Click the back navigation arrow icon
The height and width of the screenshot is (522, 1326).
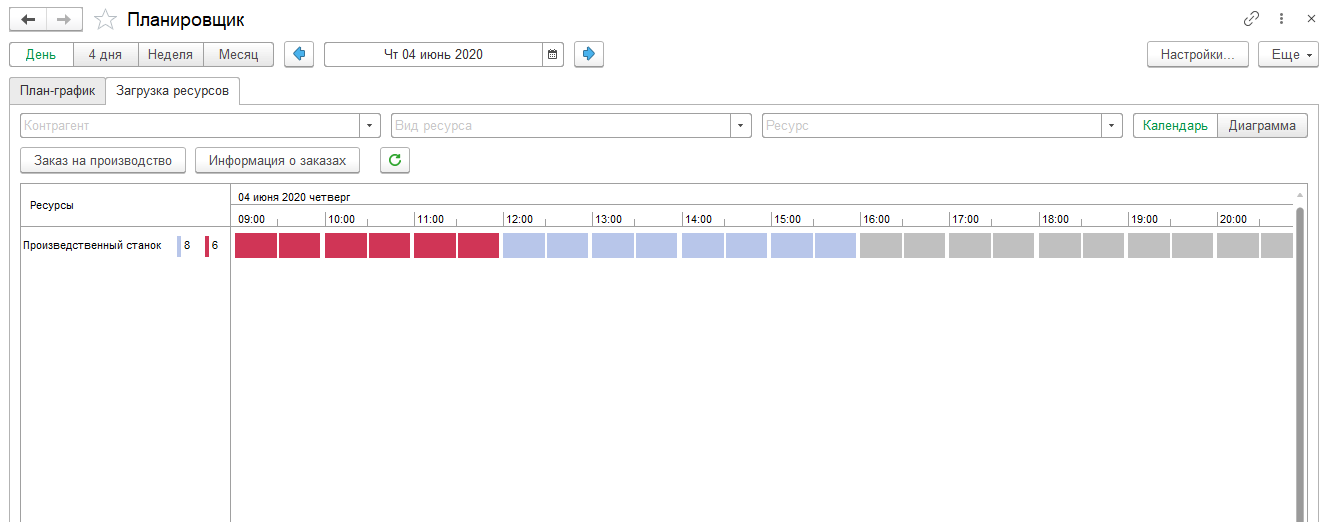point(28,20)
